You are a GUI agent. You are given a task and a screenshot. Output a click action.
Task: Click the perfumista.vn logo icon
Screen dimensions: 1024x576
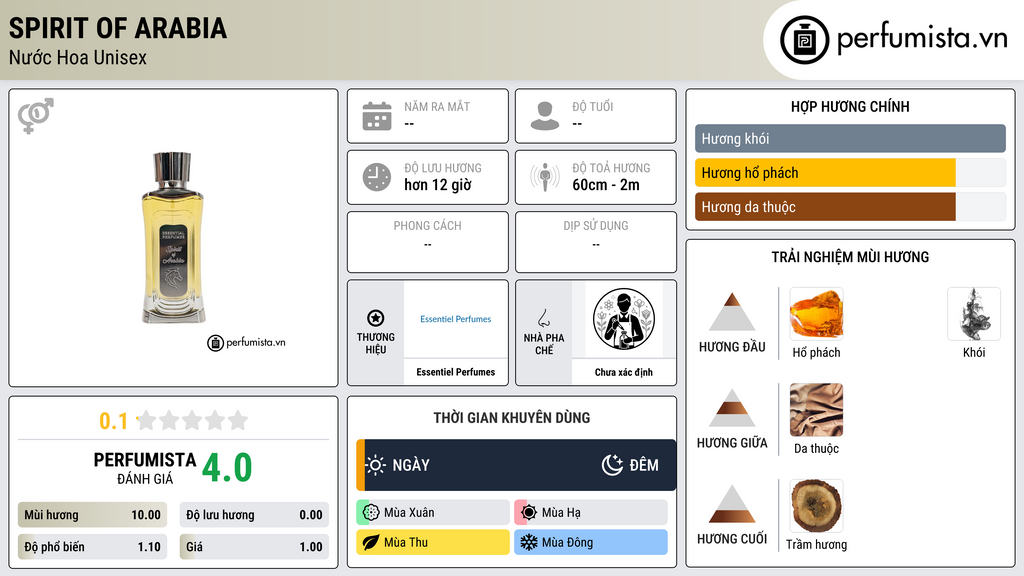[x=804, y=40]
